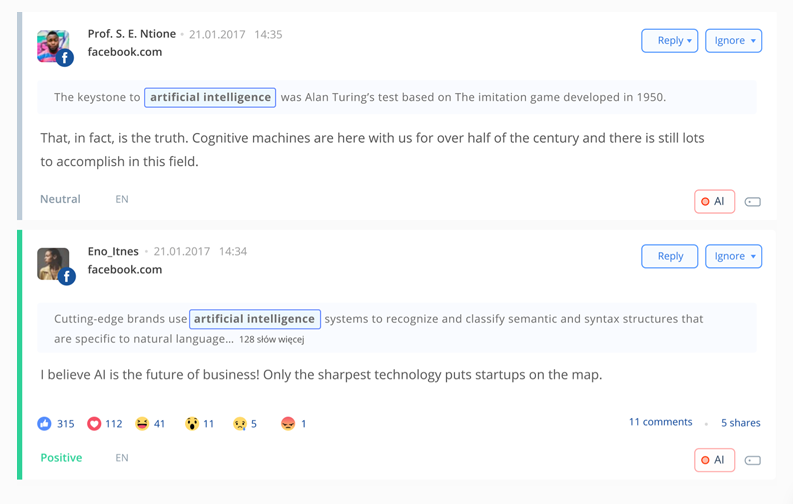This screenshot has height=504, width=793.
Task: Toggle the AI tag on the Positive mention
Action: click(714, 460)
